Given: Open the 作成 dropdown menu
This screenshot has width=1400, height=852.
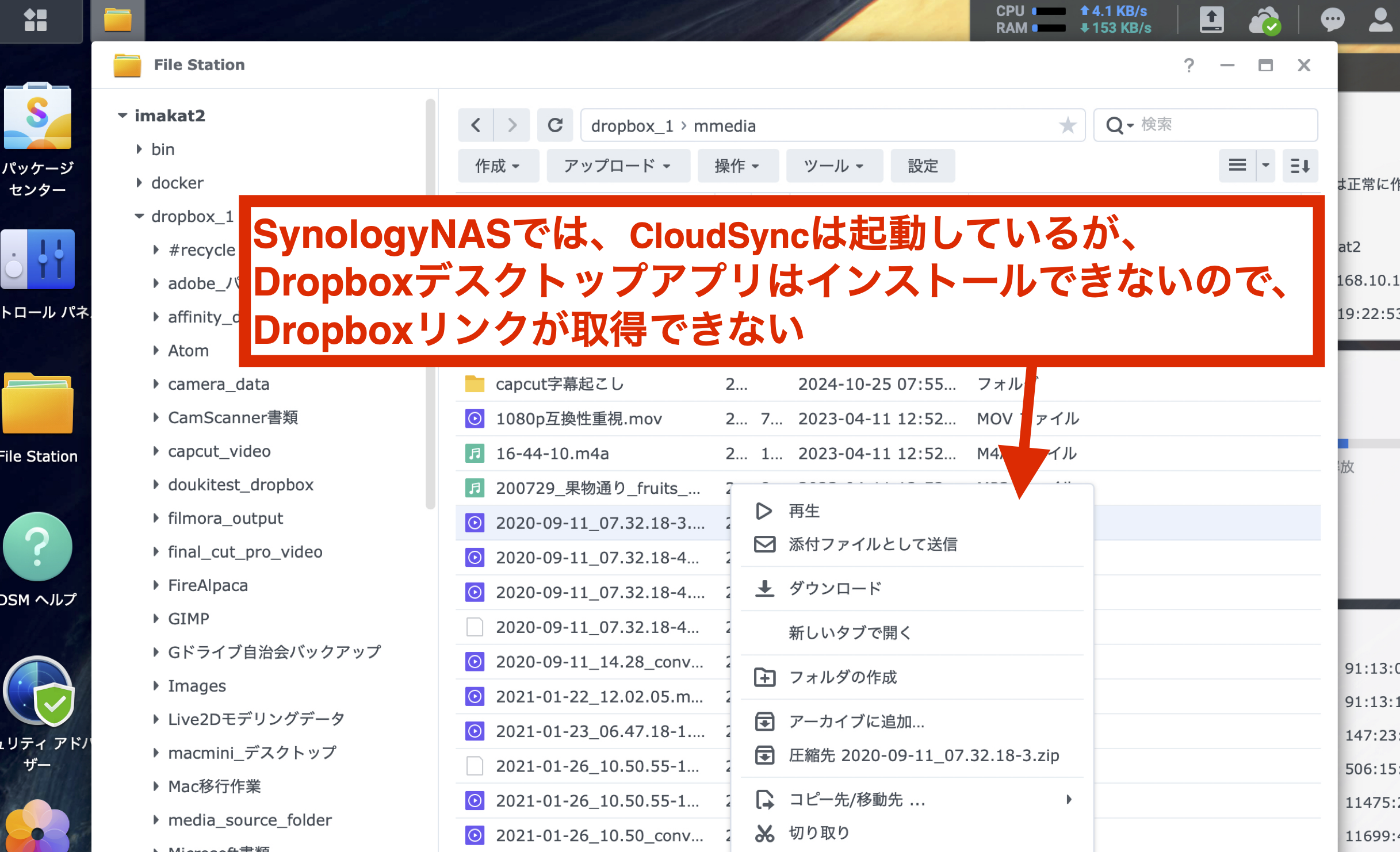Looking at the screenshot, I should coord(498,166).
